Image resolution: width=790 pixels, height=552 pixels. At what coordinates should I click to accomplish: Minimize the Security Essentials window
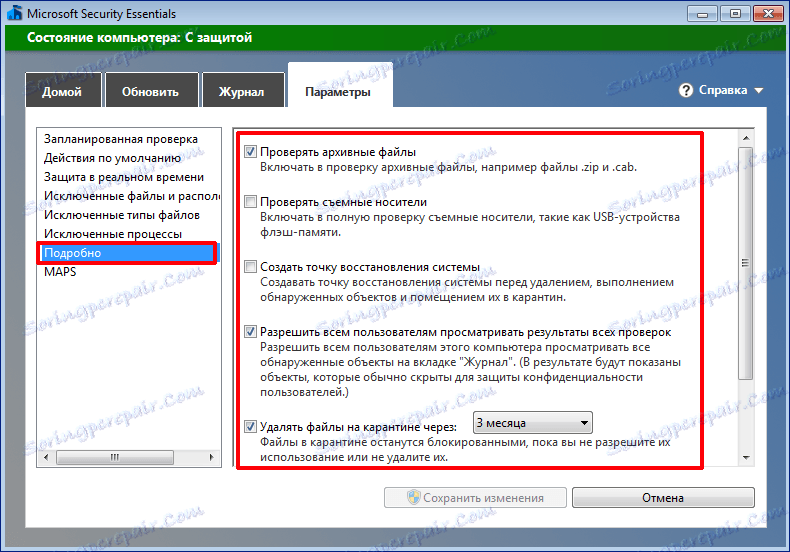702,14
